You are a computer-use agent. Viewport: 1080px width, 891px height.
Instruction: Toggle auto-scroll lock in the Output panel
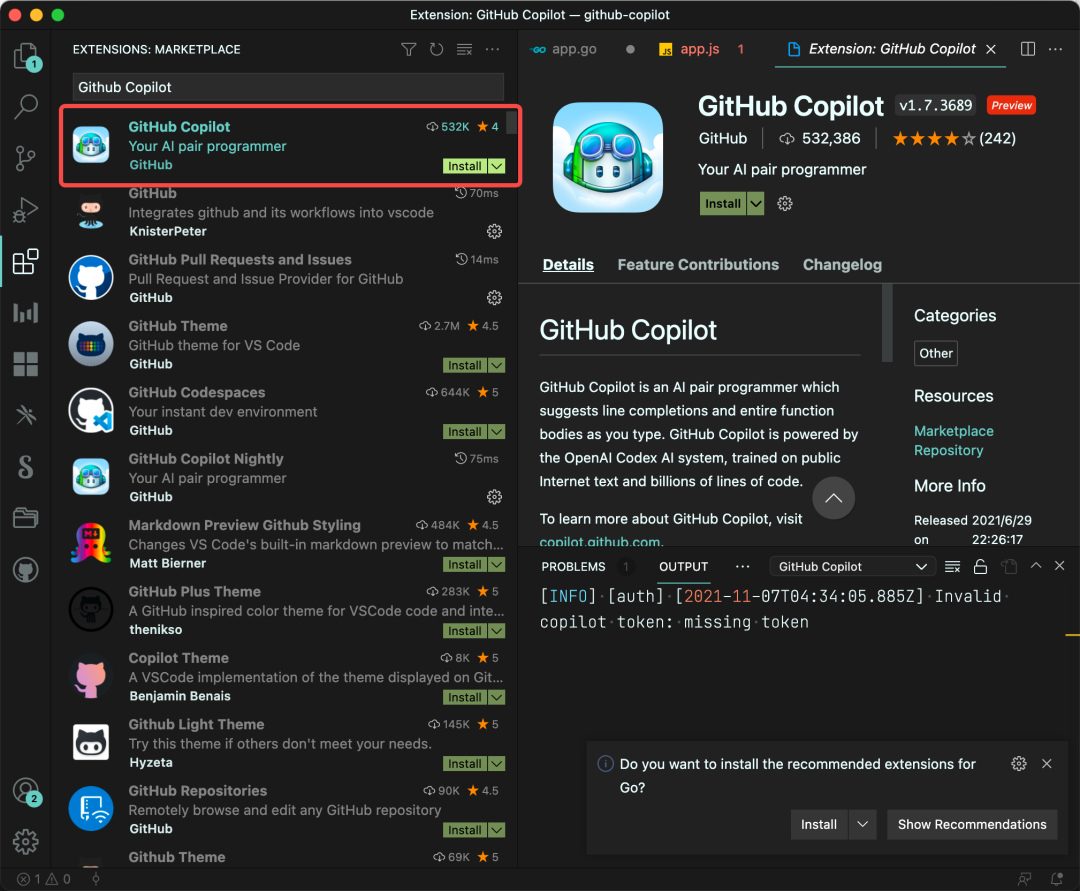[980, 565]
